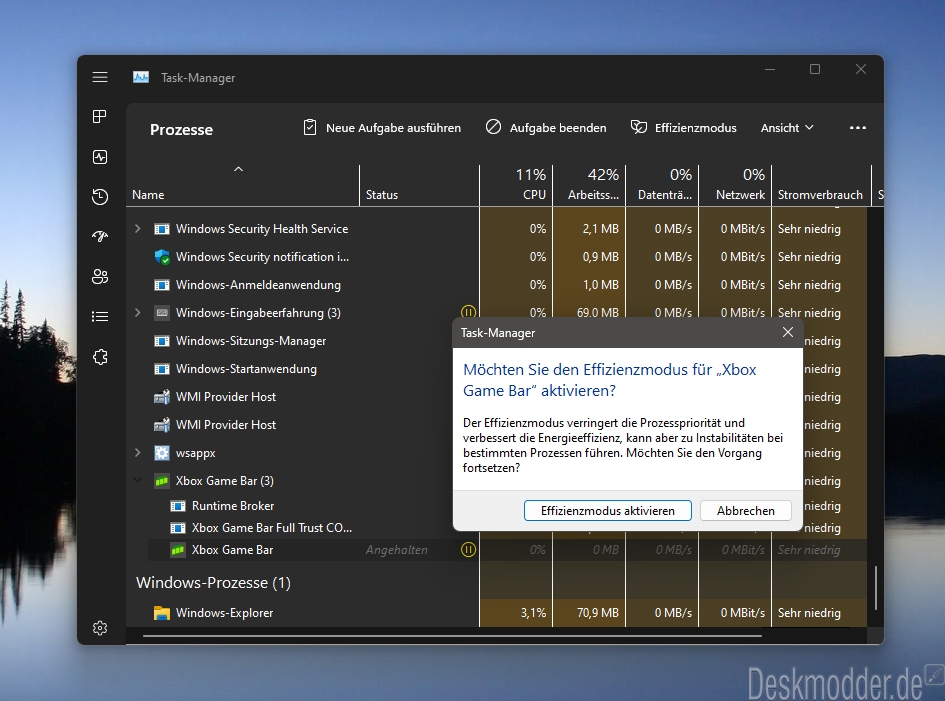Open the Details list icon in sidebar
The image size is (945, 701).
coord(100,316)
